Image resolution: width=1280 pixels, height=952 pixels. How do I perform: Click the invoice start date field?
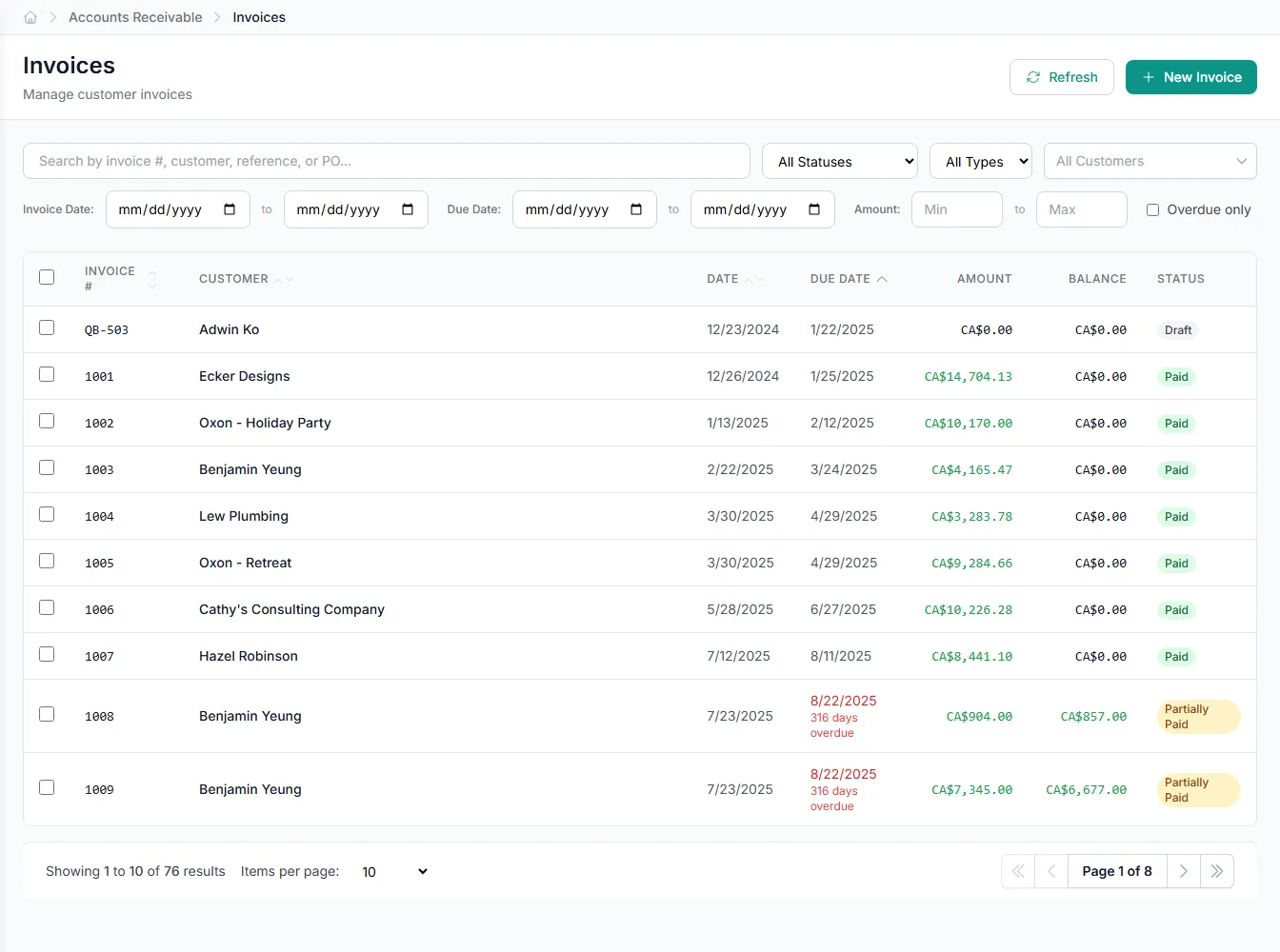[178, 209]
